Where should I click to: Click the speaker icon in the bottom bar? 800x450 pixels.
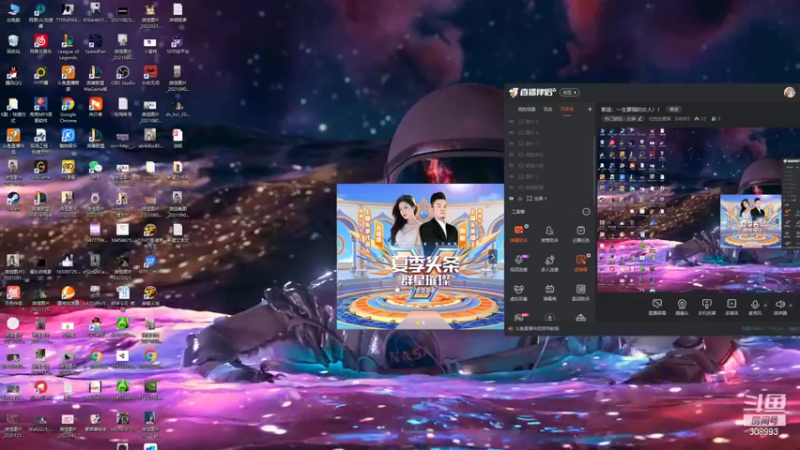780,304
